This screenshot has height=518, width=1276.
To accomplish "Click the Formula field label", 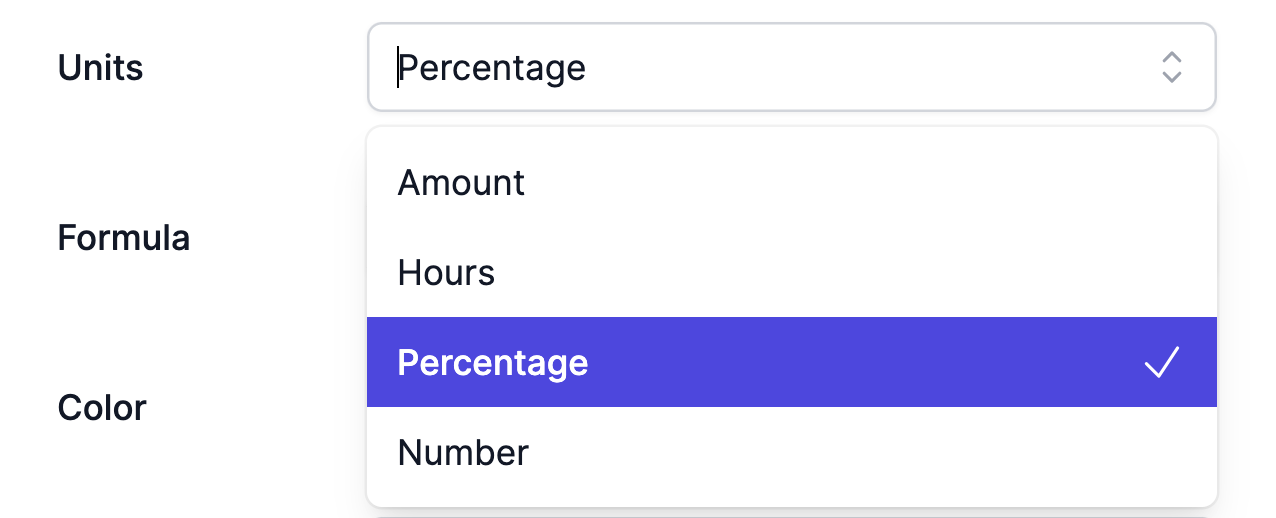I will [x=124, y=238].
